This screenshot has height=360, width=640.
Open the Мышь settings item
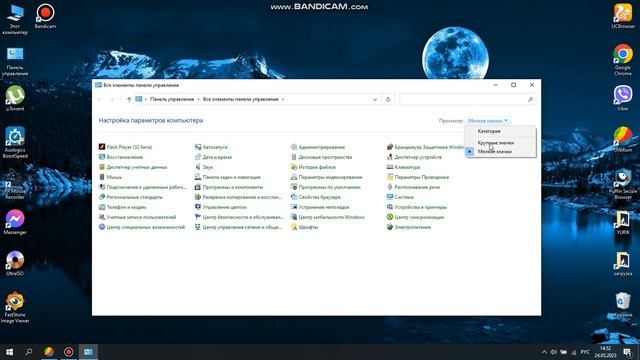click(110, 177)
